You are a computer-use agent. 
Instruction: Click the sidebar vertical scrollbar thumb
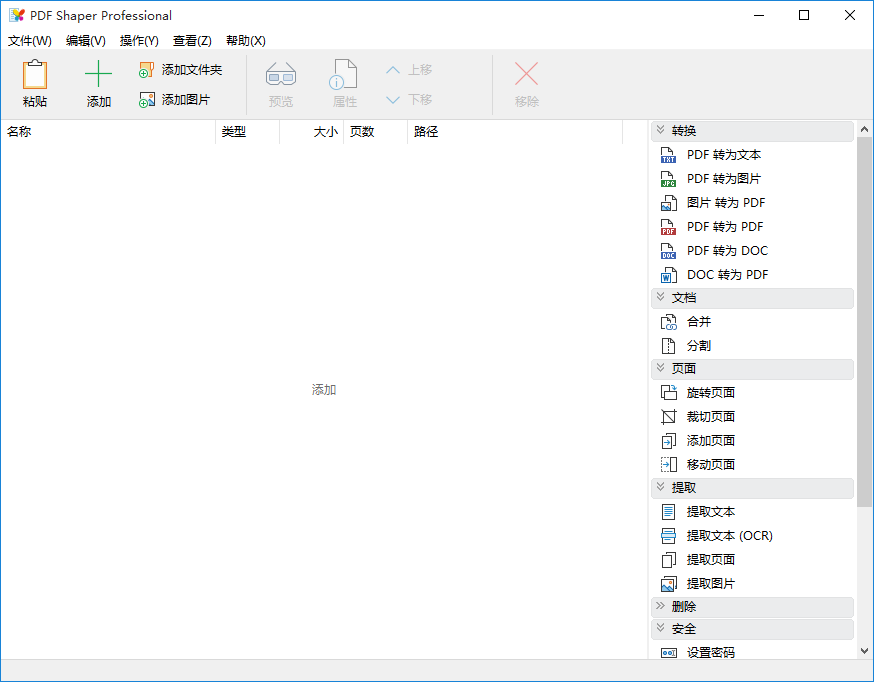click(x=865, y=322)
